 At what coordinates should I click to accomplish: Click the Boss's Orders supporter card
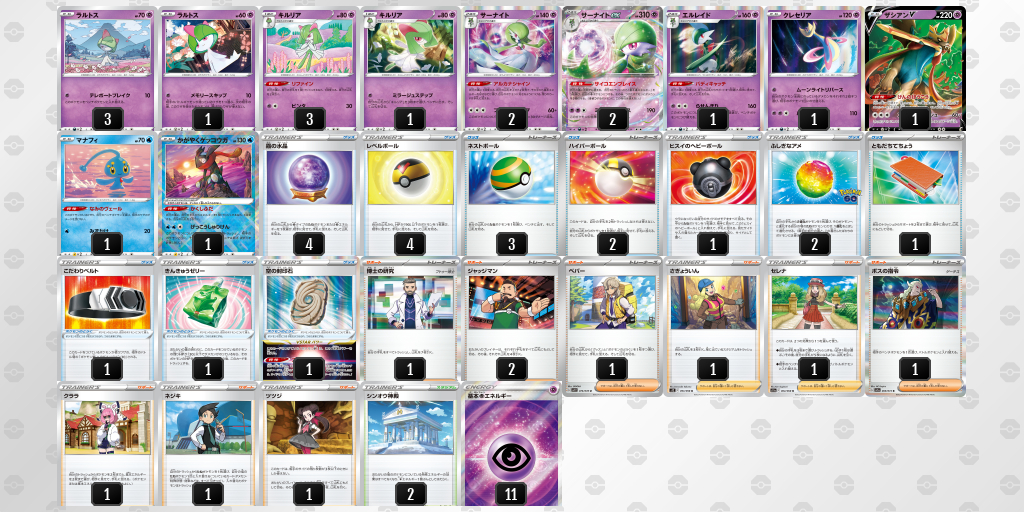915,327
